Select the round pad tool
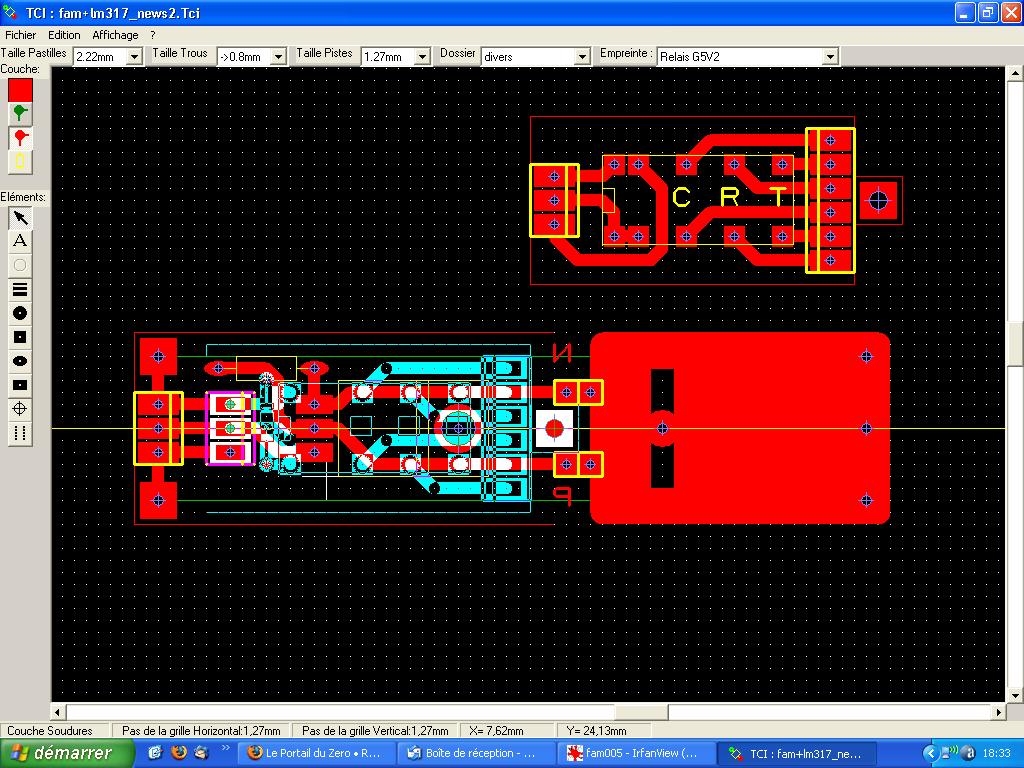This screenshot has width=1024, height=768. (x=20, y=313)
